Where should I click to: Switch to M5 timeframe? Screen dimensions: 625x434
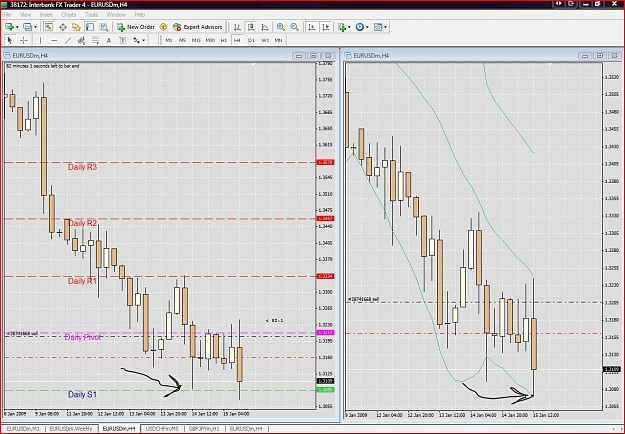click(x=182, y=40)
